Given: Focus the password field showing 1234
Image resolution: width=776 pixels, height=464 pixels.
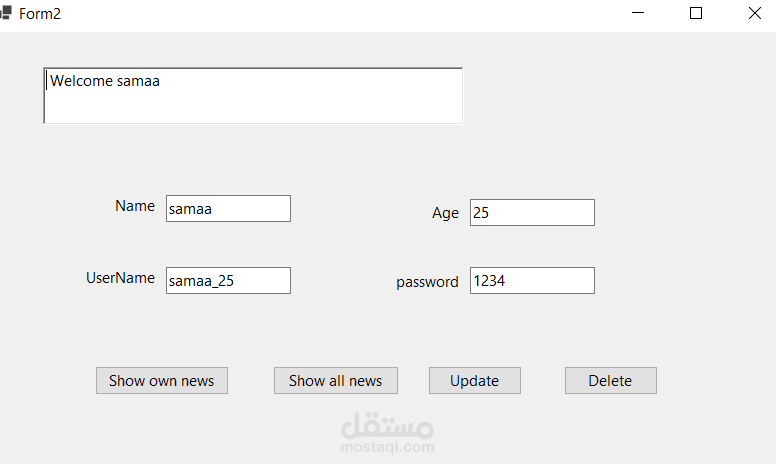Looking at the screenshot, I should pos(532,281).
